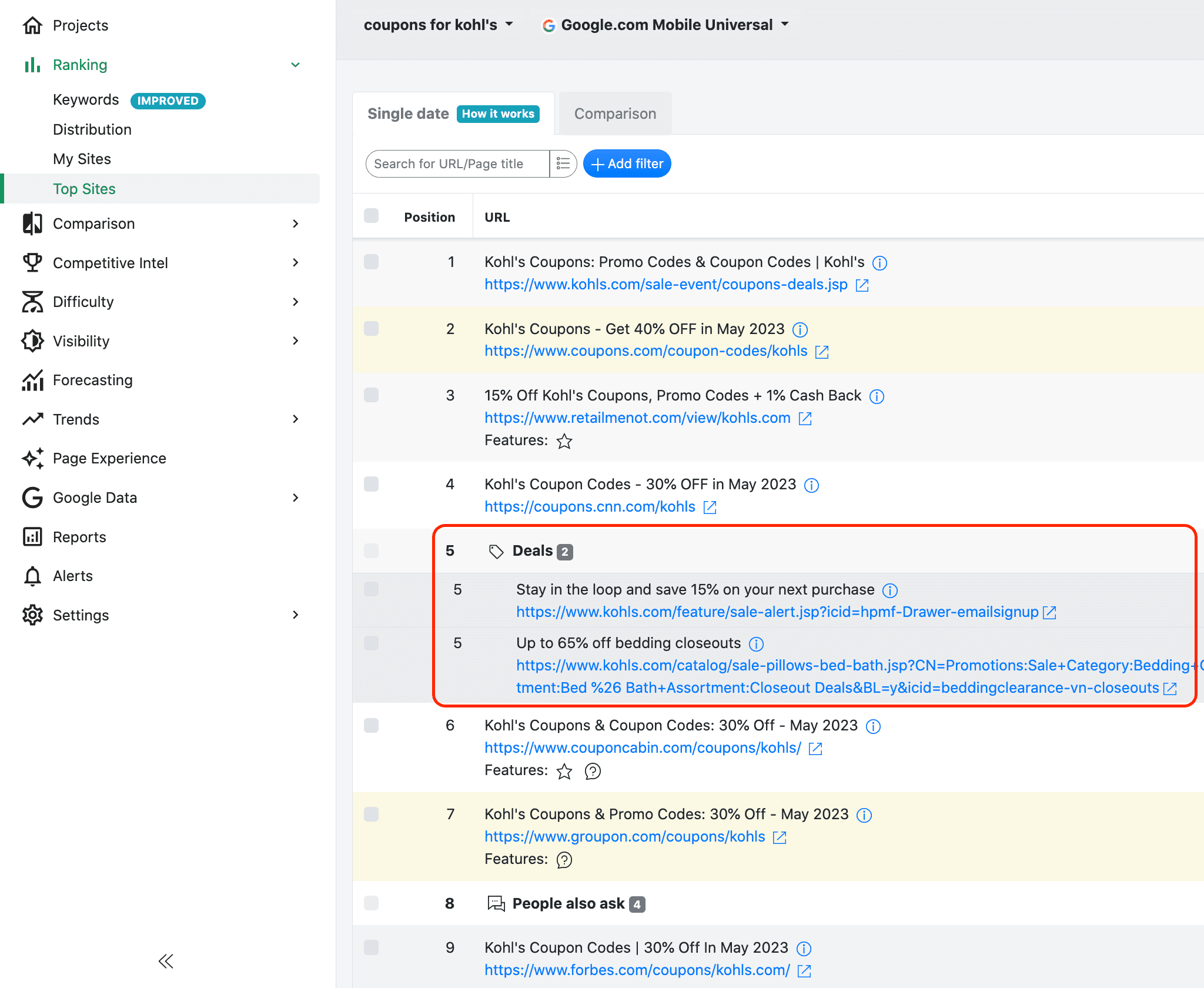Click the Competitive Intel trophy icon
The image size is (1204, 988).
tap(32, 263)
